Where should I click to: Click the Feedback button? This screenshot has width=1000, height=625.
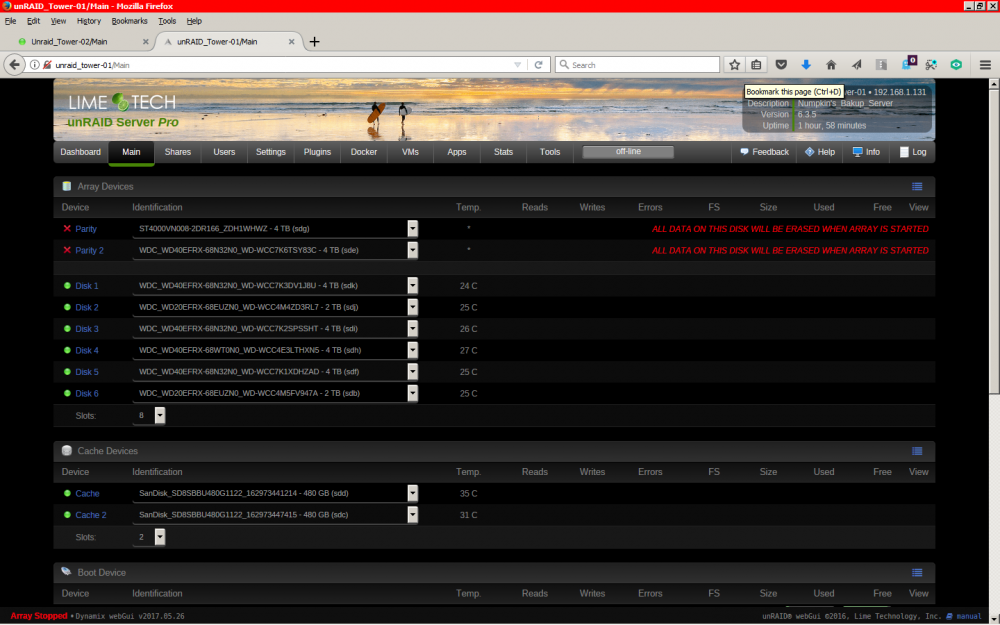pos(764,152)
